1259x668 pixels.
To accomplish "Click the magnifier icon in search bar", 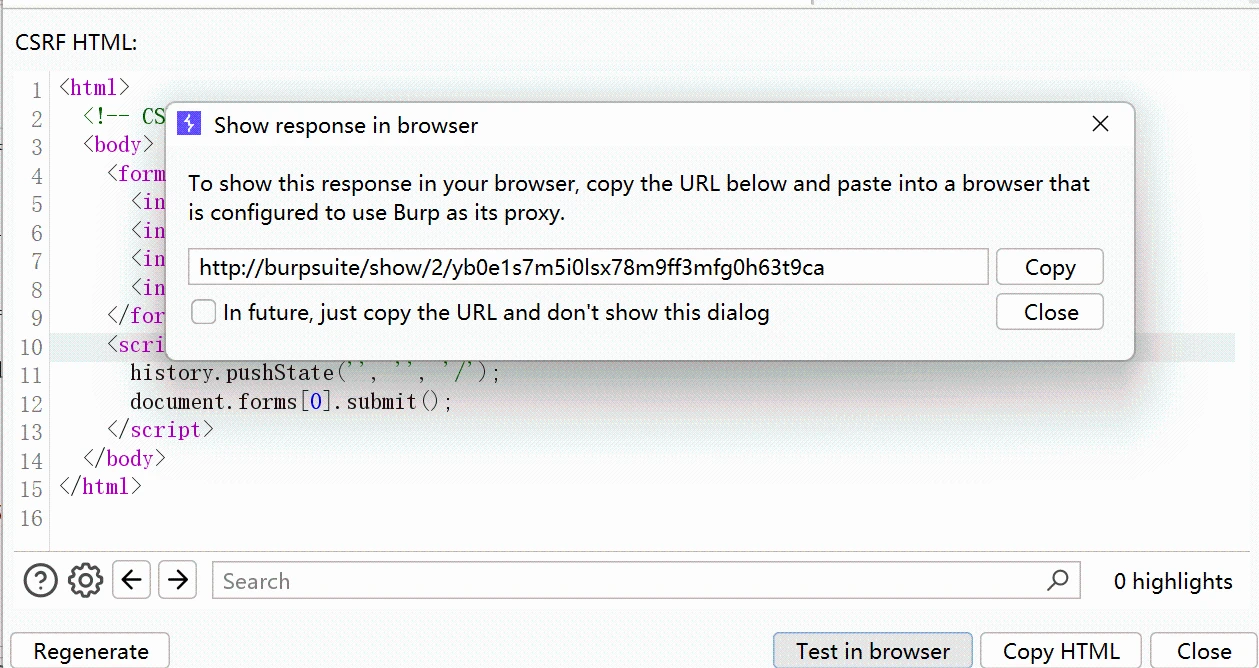I will click(1057, 580).
